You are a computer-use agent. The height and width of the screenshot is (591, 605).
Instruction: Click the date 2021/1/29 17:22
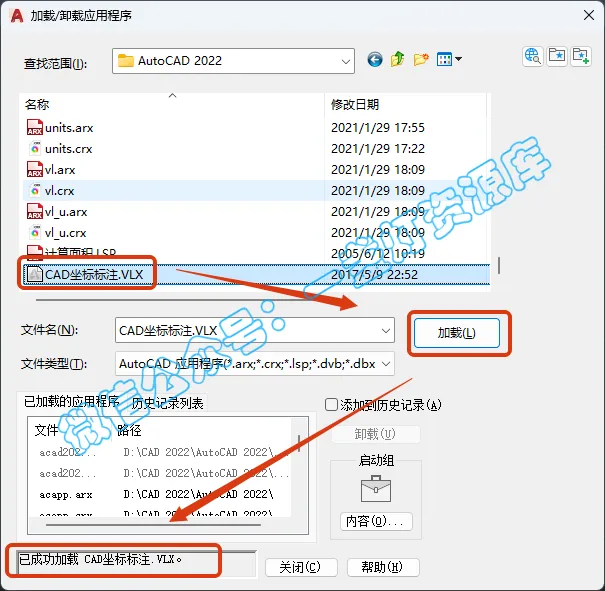(378, 149)
